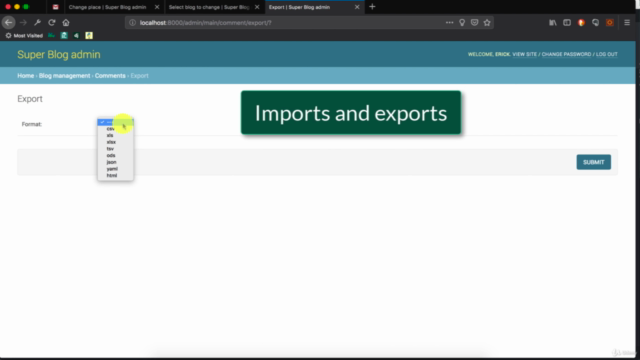Open the Home breadcrumb link

(x=25, y=76)
